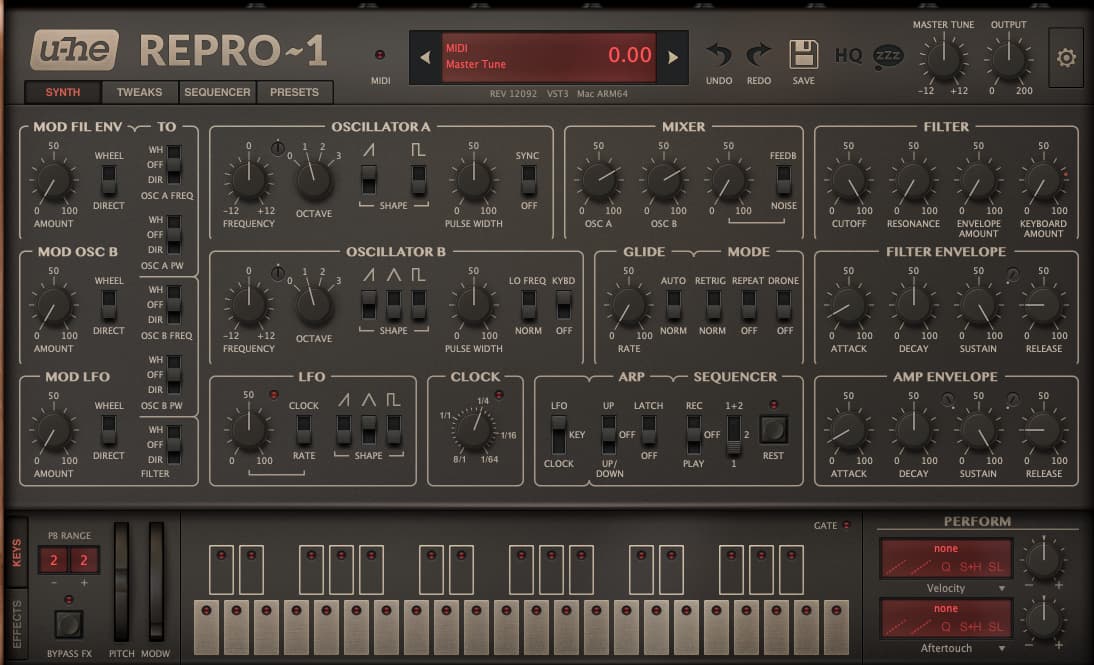The height and width of the screenshot is (665, 1094).
Task: Click the Redo arrow icon
Action: (758, 54)
